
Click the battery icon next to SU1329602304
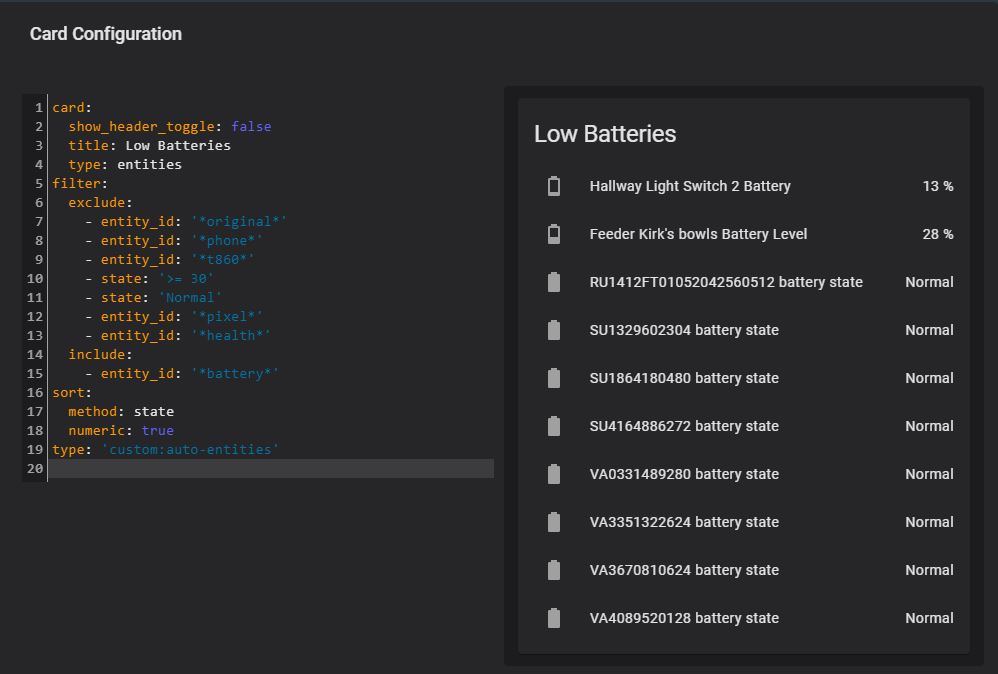552,329
